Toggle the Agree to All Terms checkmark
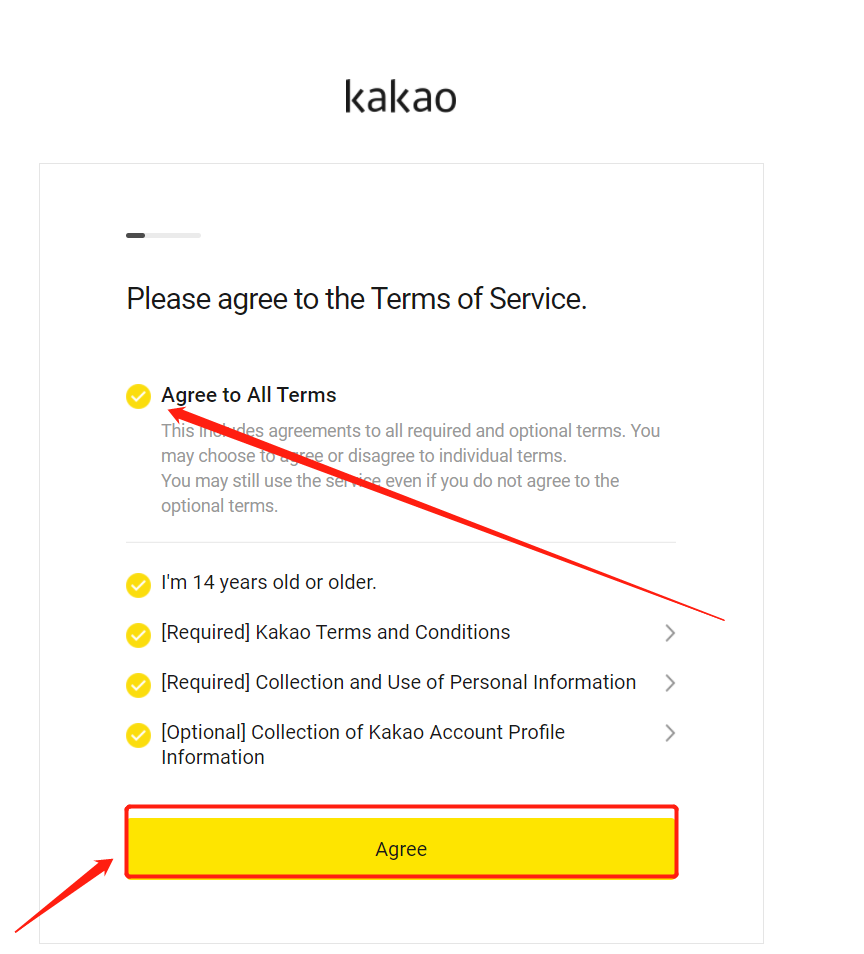 click(x=138, y=396)
